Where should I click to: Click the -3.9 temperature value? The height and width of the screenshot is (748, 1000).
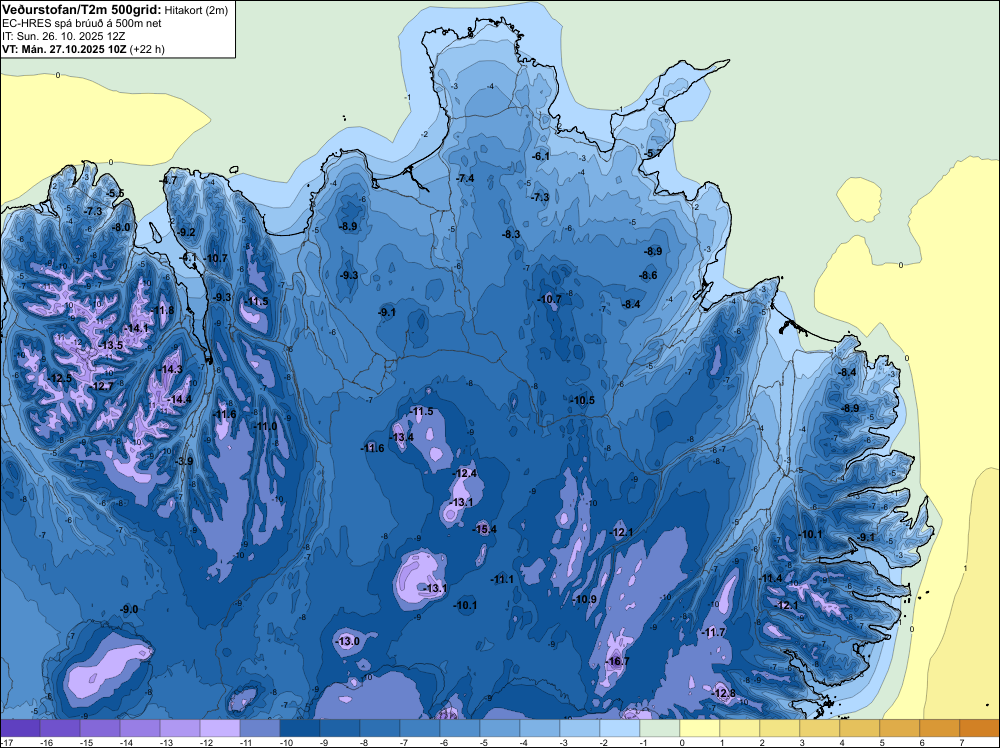click(x=184, y=461)
